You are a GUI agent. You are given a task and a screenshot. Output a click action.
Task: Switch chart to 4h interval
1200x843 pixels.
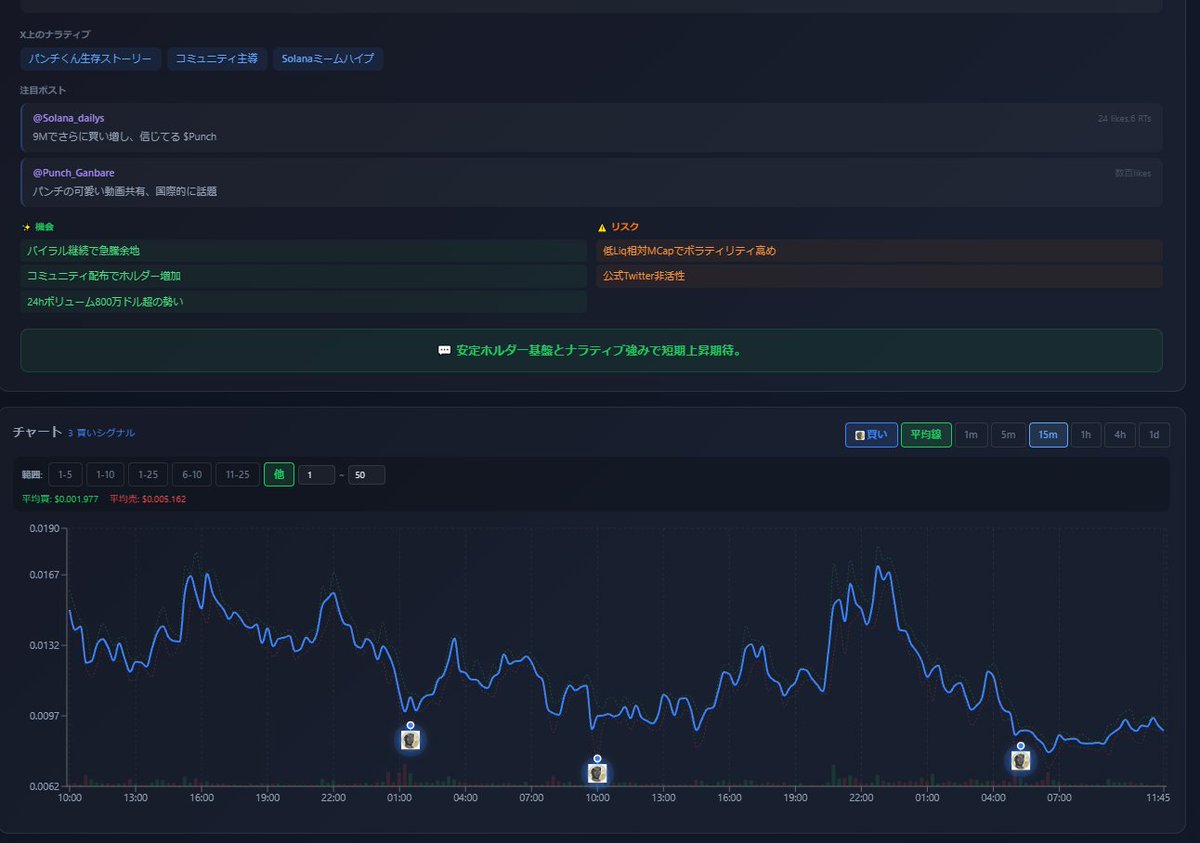point(1120,435)
